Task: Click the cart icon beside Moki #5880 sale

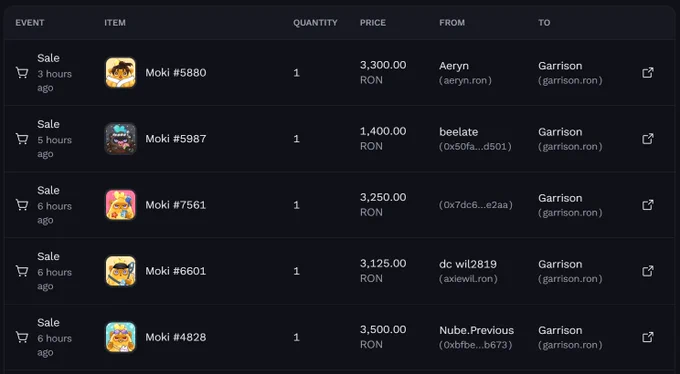Action: (22, 72)
